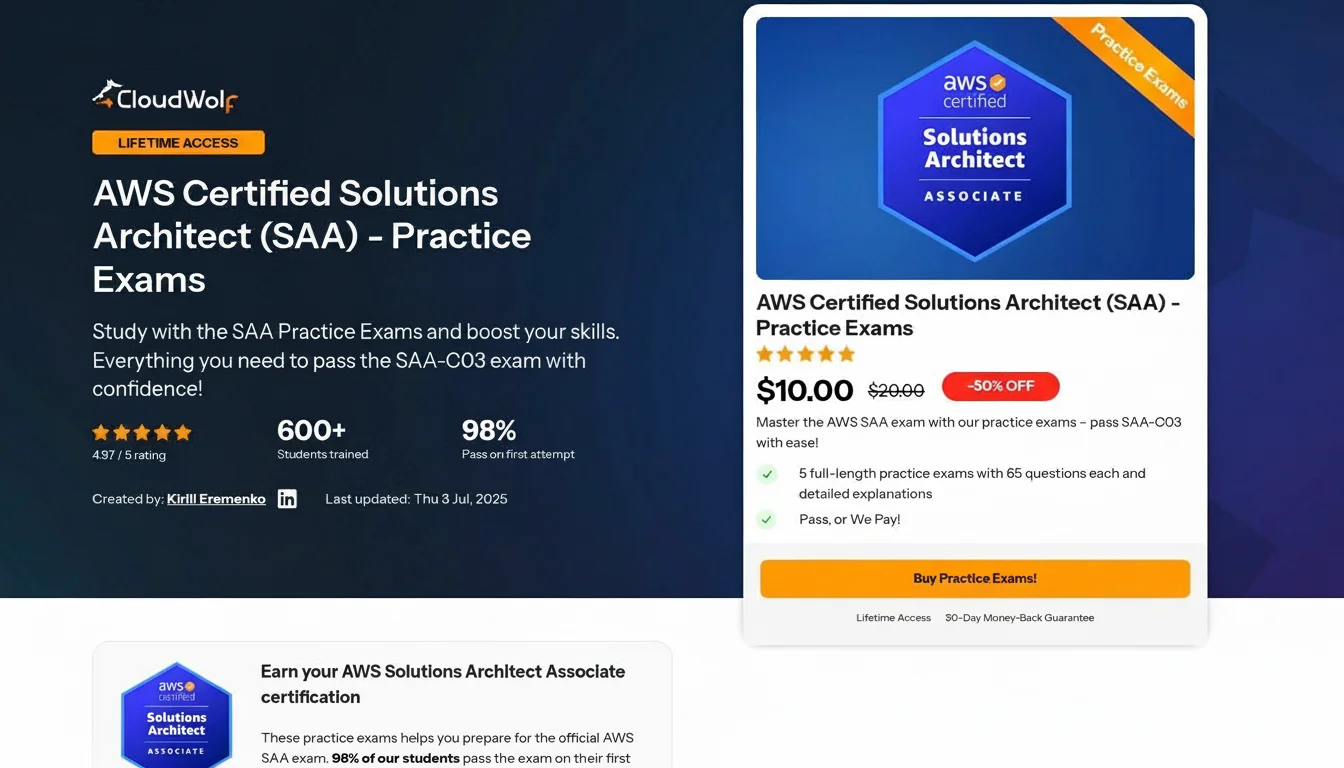The image size is (1344, 768).
Task: Click the $10.00 price
Action: click(805, 390)
